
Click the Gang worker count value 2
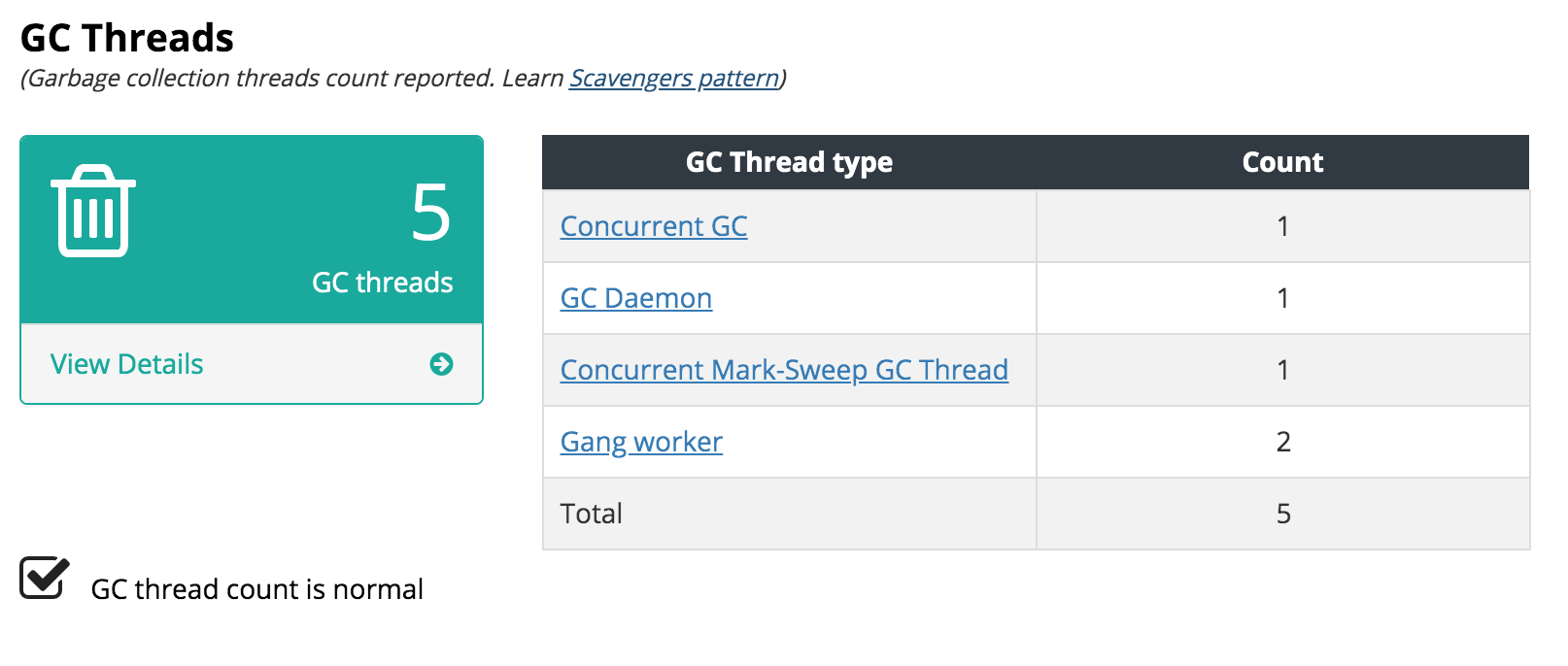tap(1283, 442)
